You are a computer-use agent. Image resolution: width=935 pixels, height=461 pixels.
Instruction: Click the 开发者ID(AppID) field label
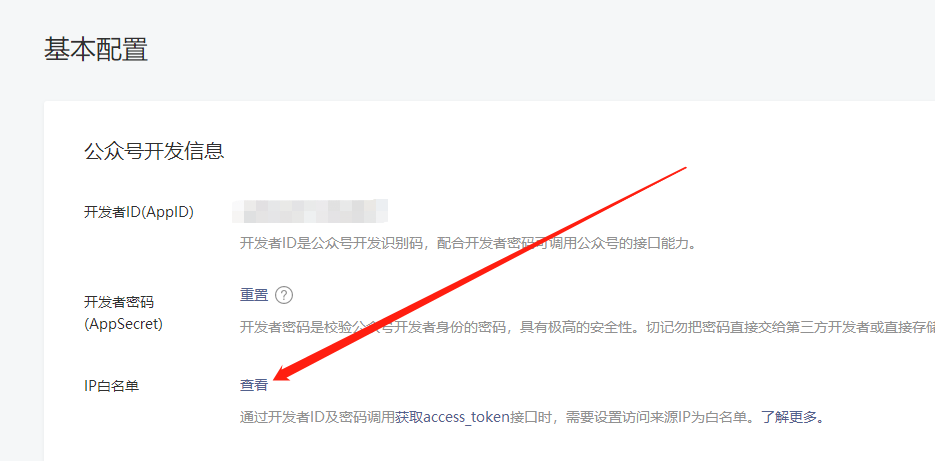pyautogui.click(x=139, y=212)
